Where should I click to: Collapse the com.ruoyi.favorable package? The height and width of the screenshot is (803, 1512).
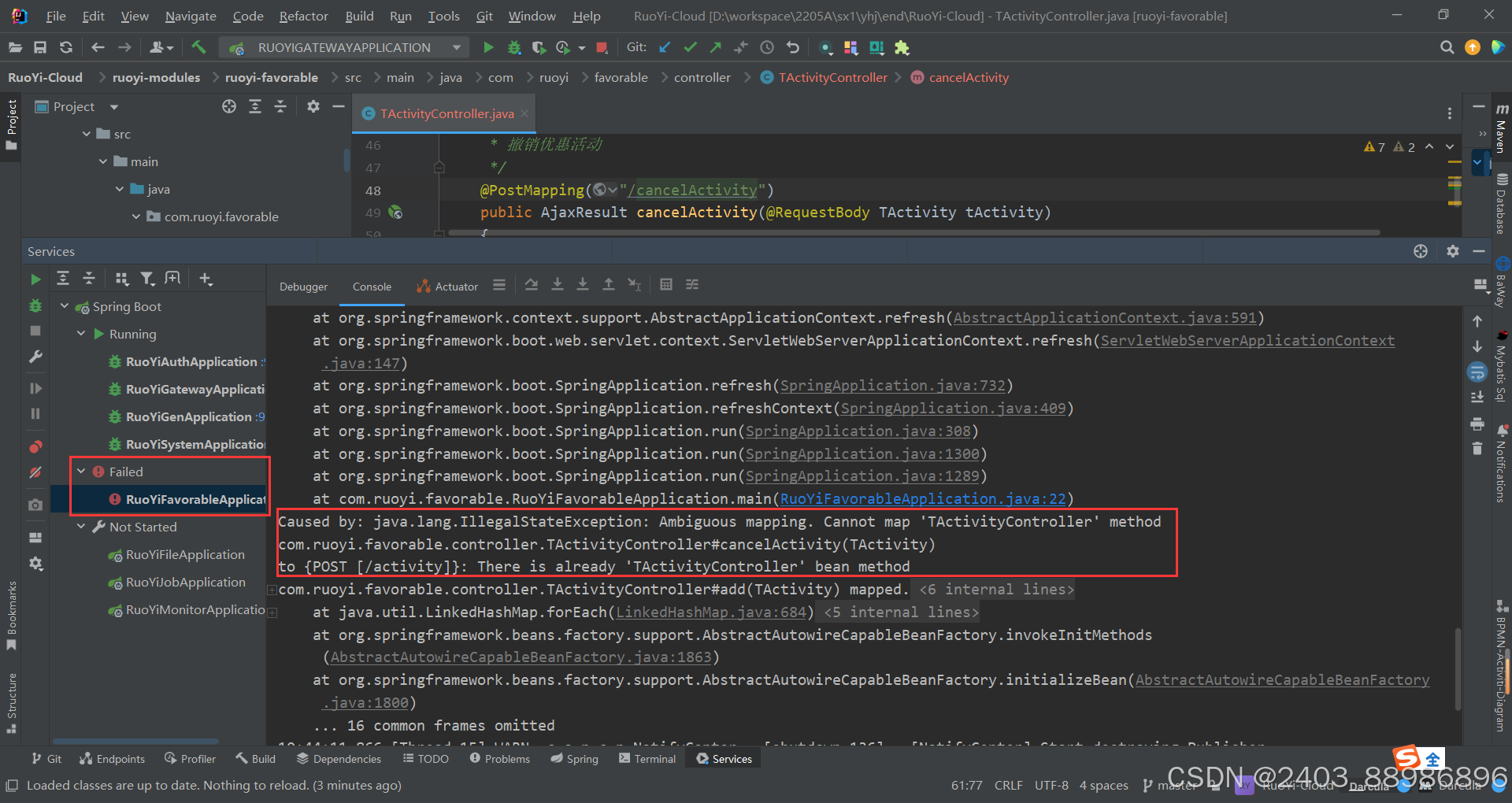136,217
